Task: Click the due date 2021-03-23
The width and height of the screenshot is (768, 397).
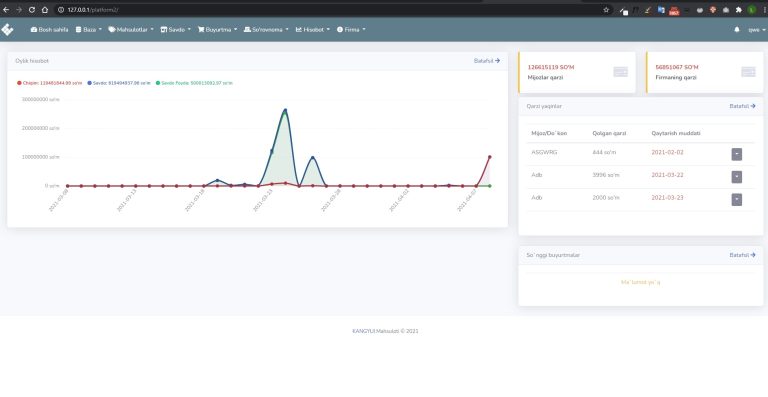Action: coord(667,198)
